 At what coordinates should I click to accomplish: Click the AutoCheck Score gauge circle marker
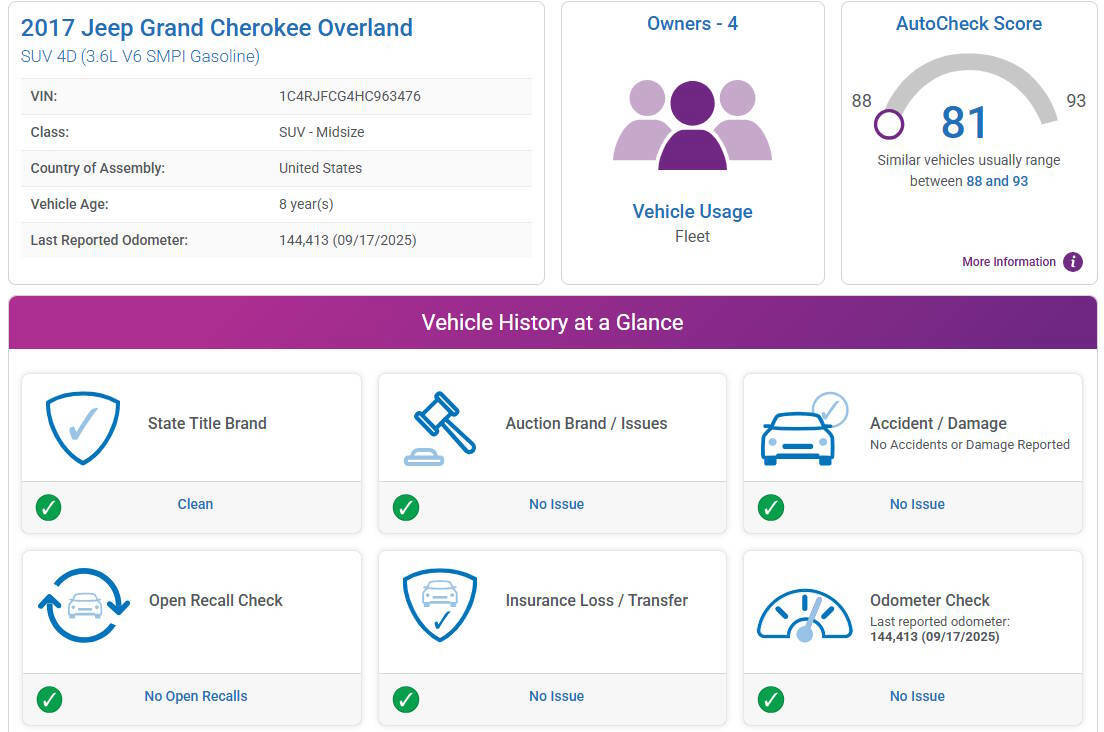pos(888,125)
